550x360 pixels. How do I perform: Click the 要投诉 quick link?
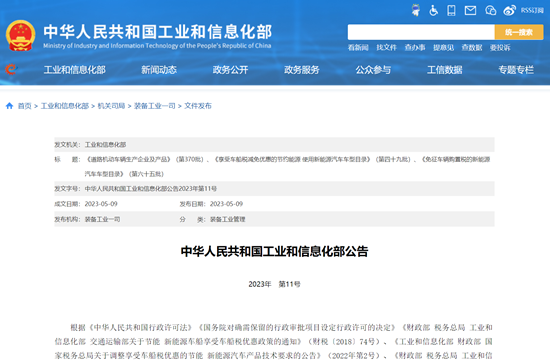pyautogui.click(x=500, y=47)
